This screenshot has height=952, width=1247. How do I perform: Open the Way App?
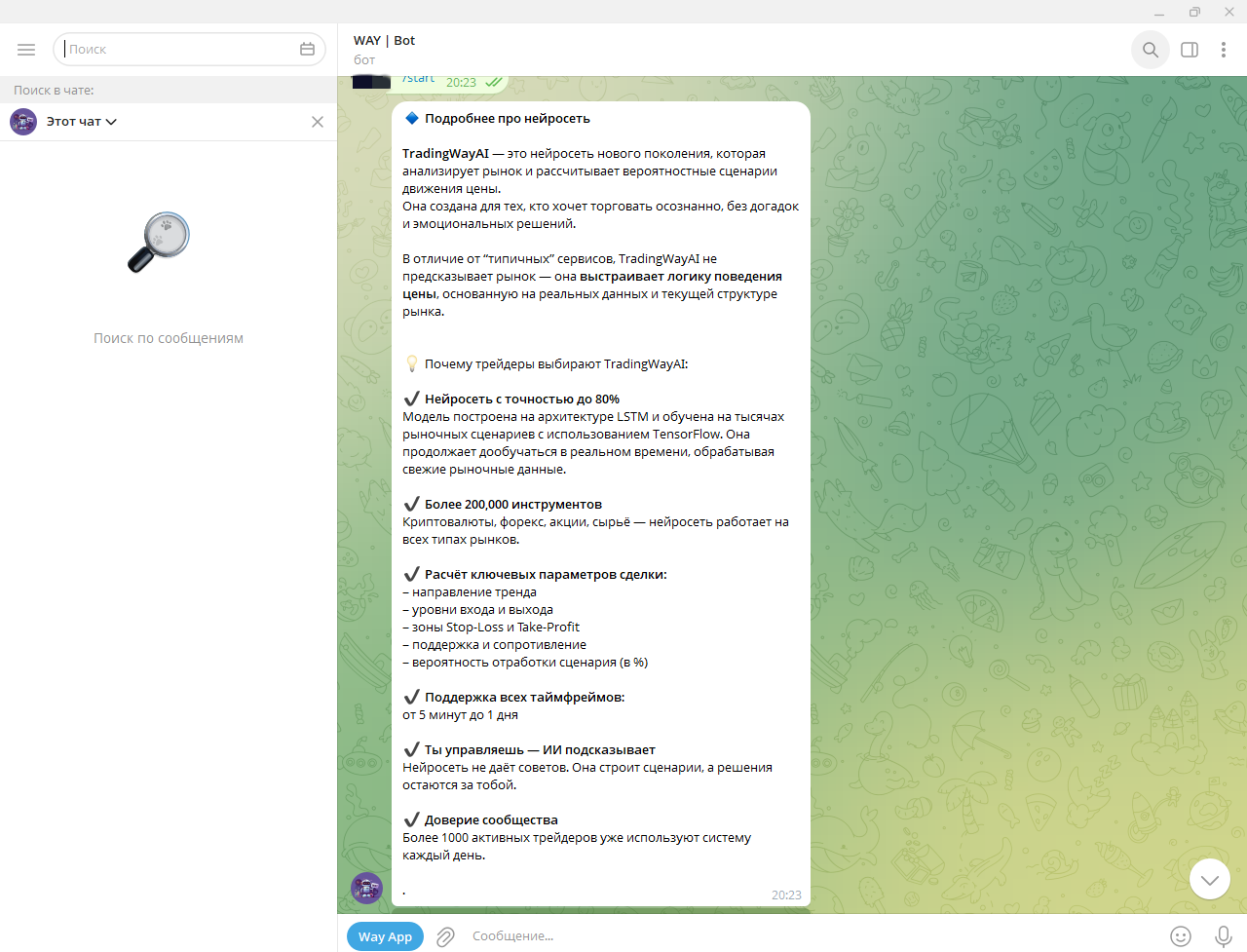(385, 935)
